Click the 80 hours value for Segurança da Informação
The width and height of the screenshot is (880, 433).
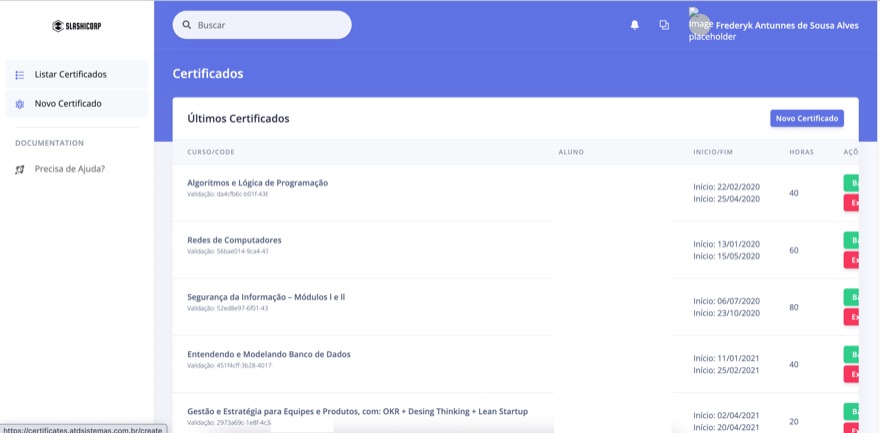click(794, 307)
